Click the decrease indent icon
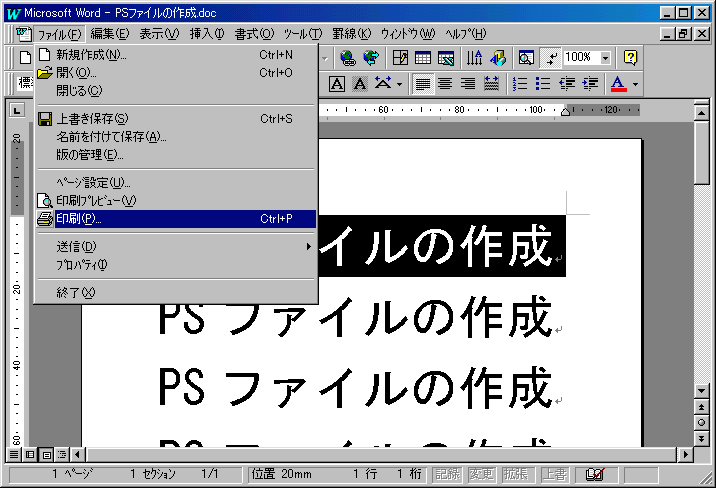The height and width of the screenshot is (488, 716). pyautogui.click(x=567, y=84)
